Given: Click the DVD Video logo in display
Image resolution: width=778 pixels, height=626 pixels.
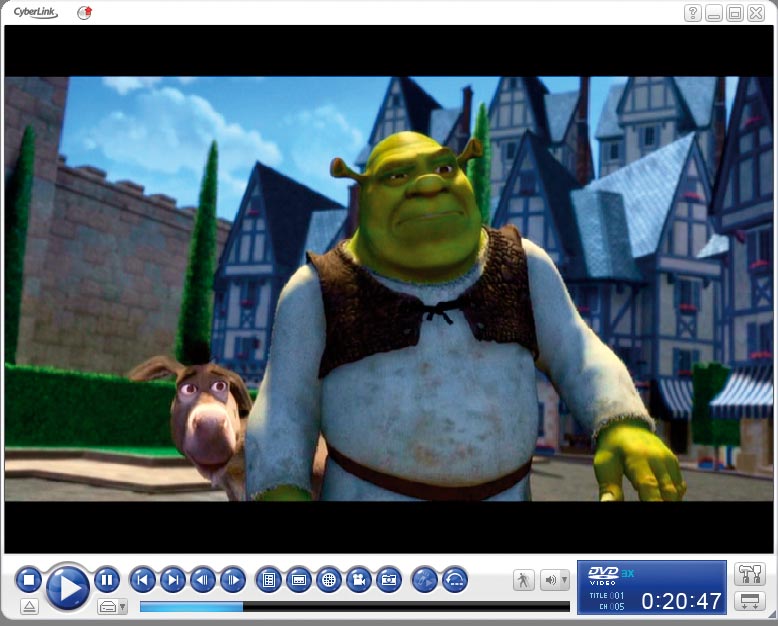Looking at the screenshot, I should point(603,575).
